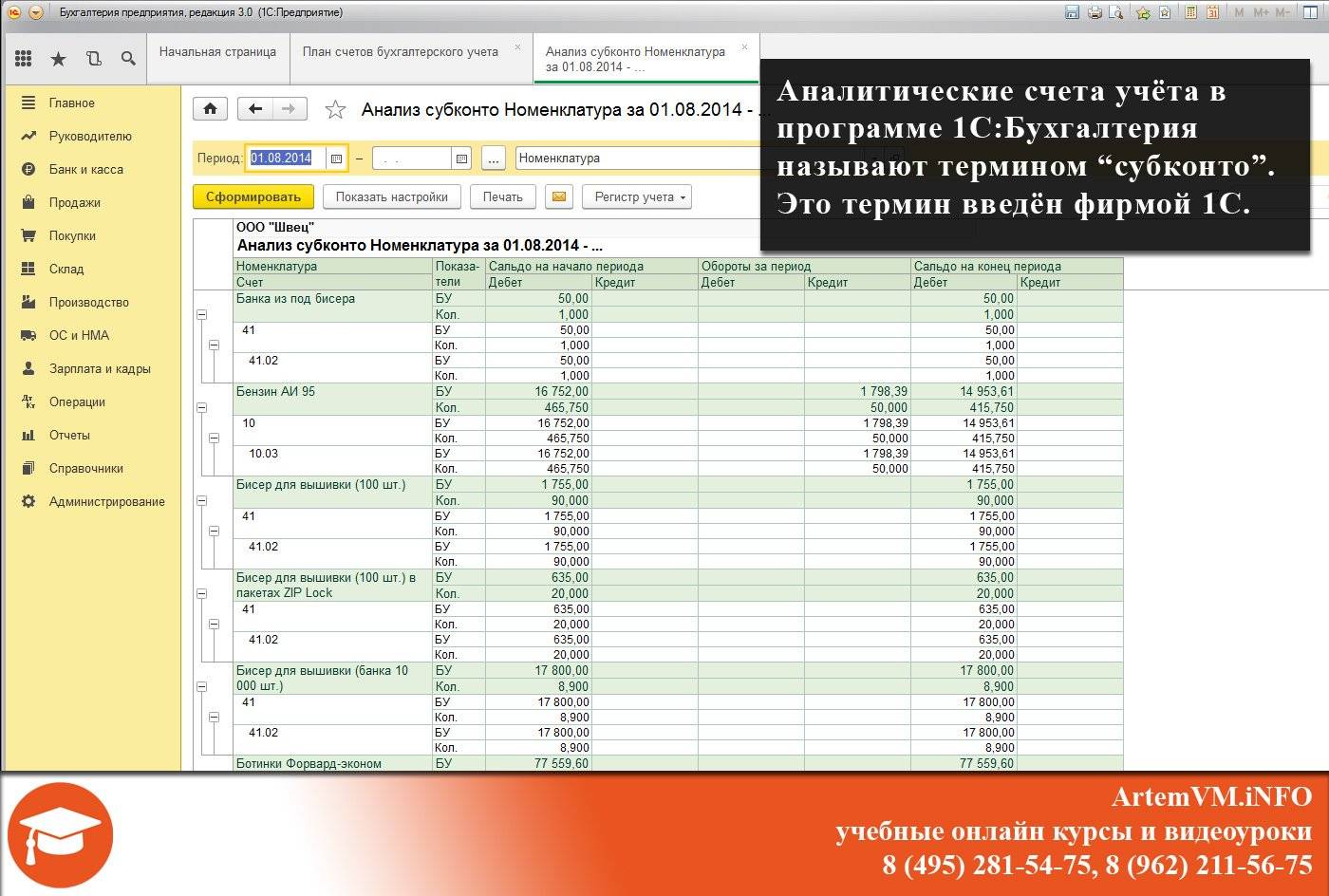
Task: Click the search magnifier icon
Action: coord(128,59)
